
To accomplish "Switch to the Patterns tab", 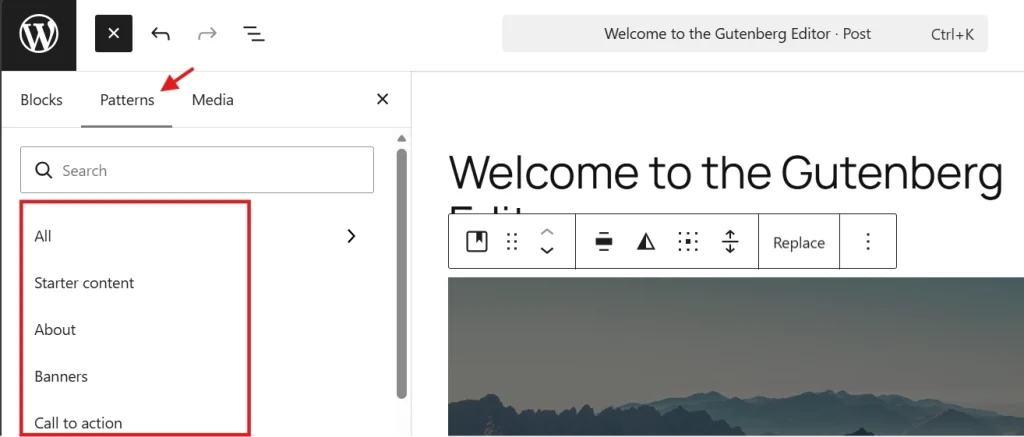I will click(x=127, y=100).
